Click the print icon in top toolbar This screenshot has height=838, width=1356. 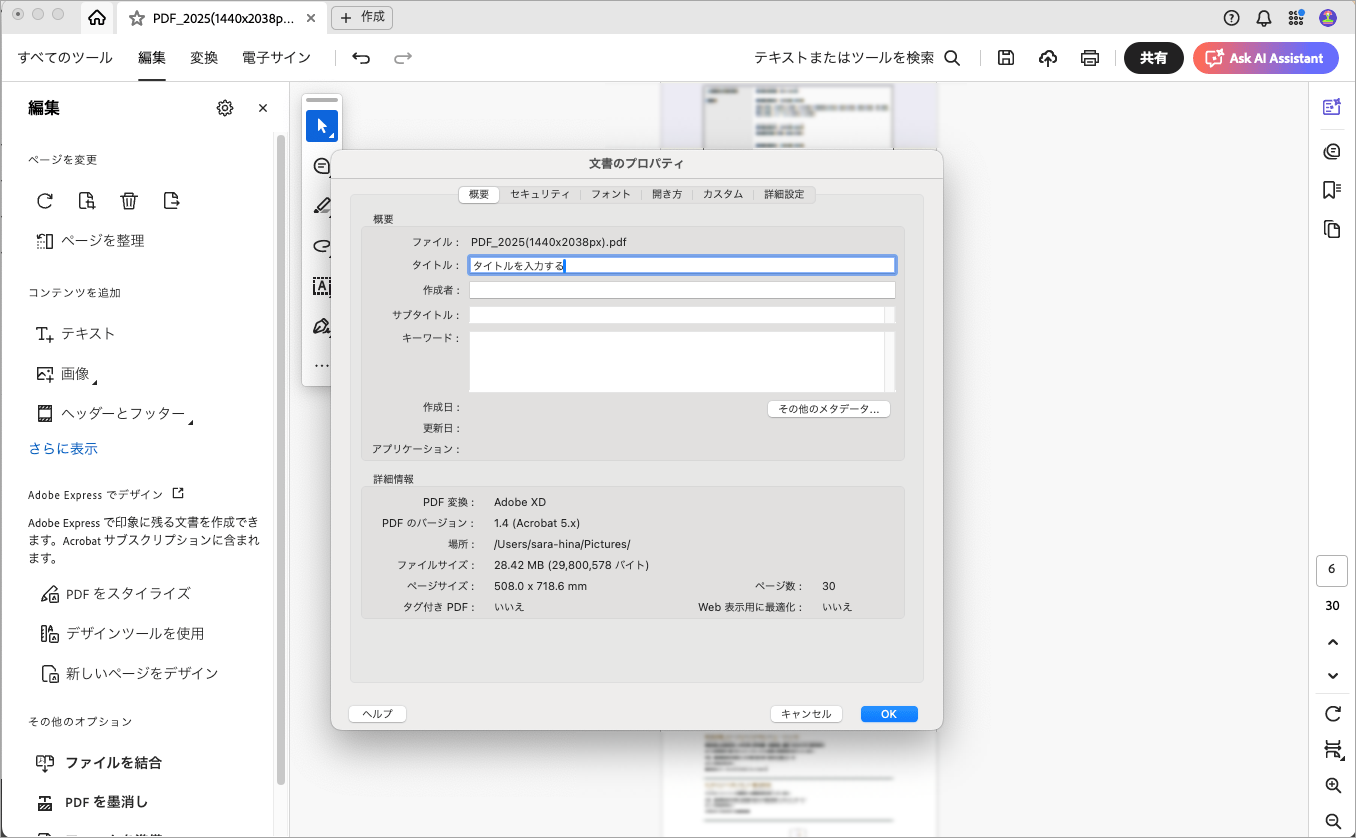(1090, 58)
